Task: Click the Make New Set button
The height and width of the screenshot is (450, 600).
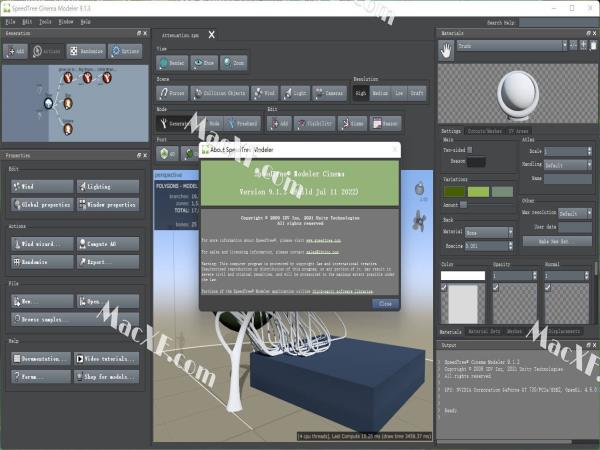Action: click(557, 241)
